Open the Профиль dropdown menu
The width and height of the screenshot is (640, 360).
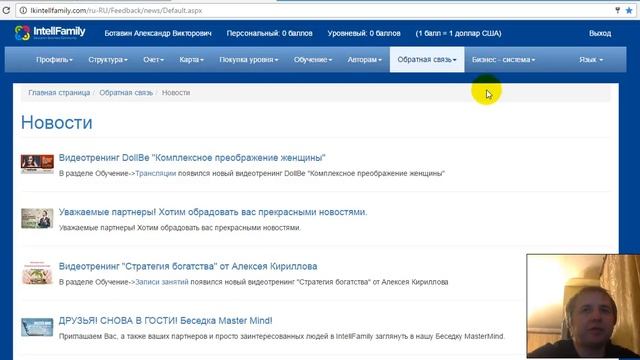[x=54, y=60]
